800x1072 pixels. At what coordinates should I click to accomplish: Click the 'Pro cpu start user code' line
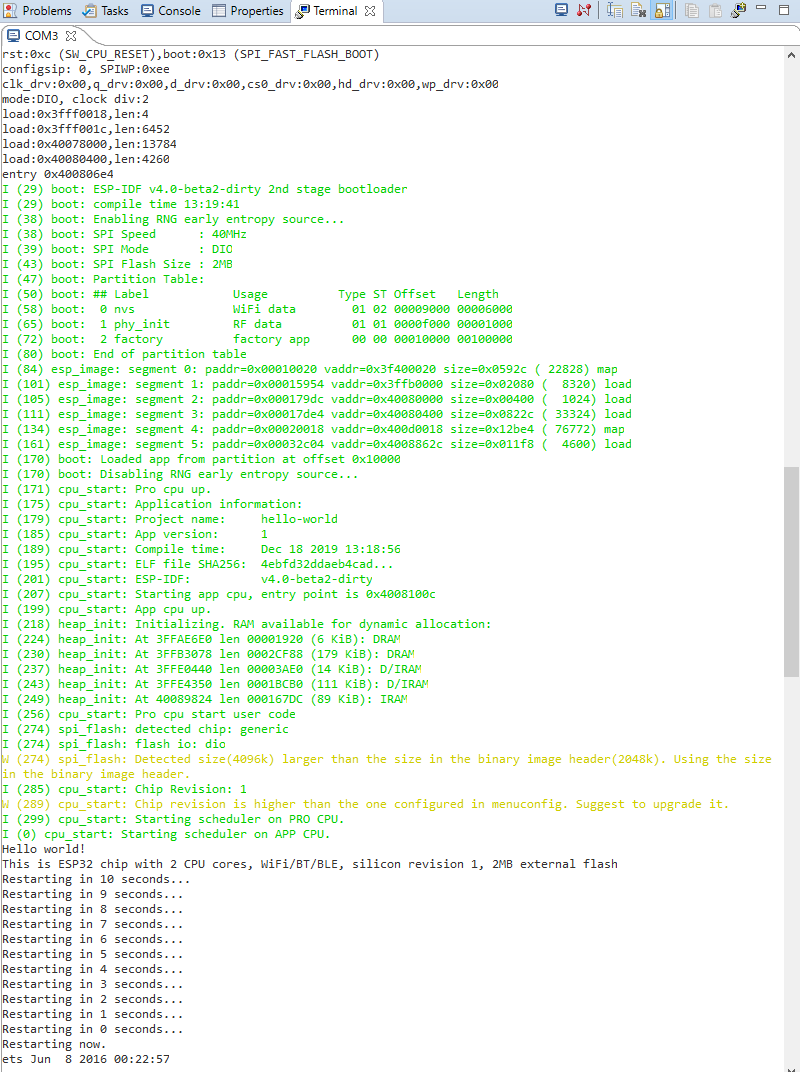[x=149, y=714]
